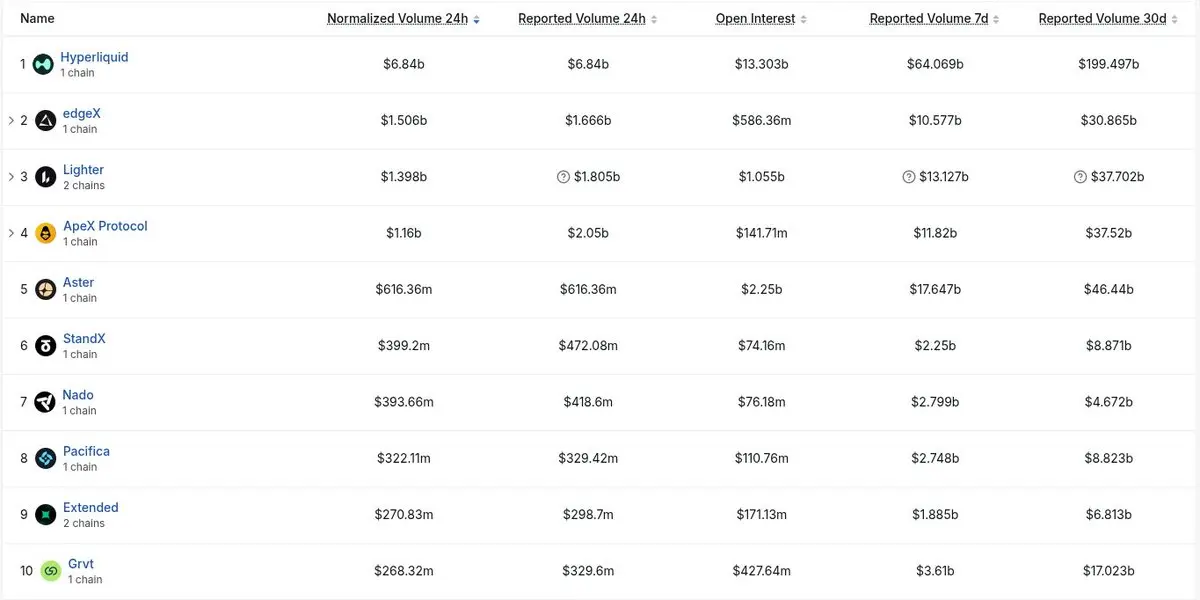Click the Name column header
1200x600 pixels.
click(37, 19)
